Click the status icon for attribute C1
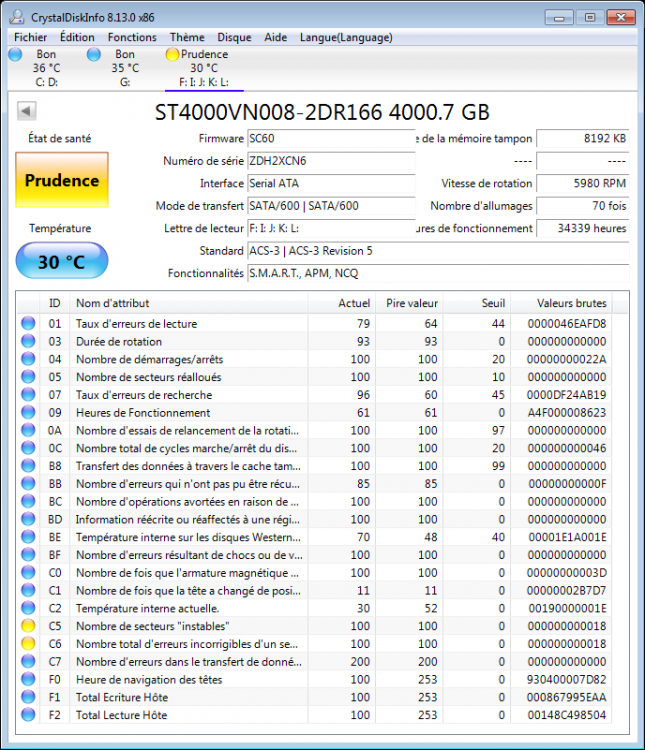The image size is (645, 750). pyautogui.click(x=28, y=590)
